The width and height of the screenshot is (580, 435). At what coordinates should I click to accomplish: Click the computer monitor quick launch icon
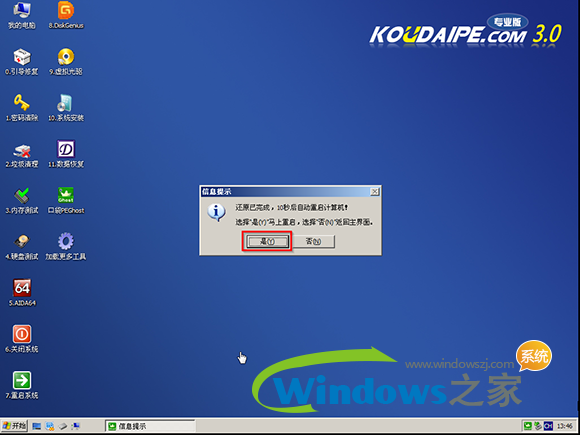[76, 426]
